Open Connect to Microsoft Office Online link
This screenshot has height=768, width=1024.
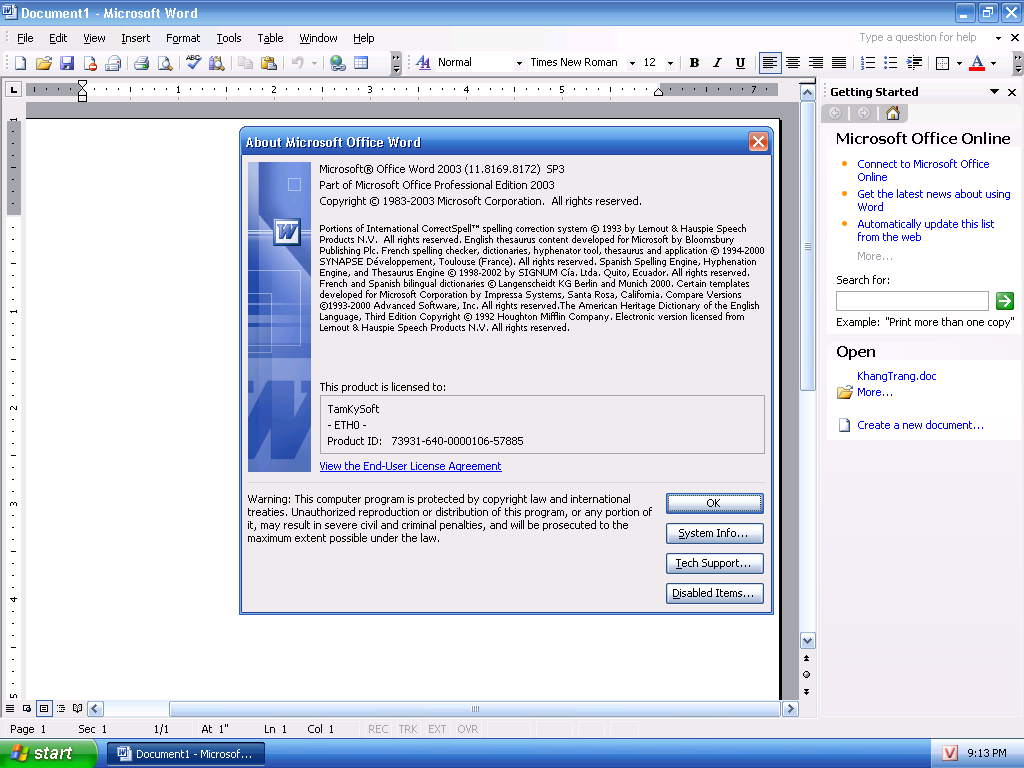pyautogui.click(x=923, y=170)
